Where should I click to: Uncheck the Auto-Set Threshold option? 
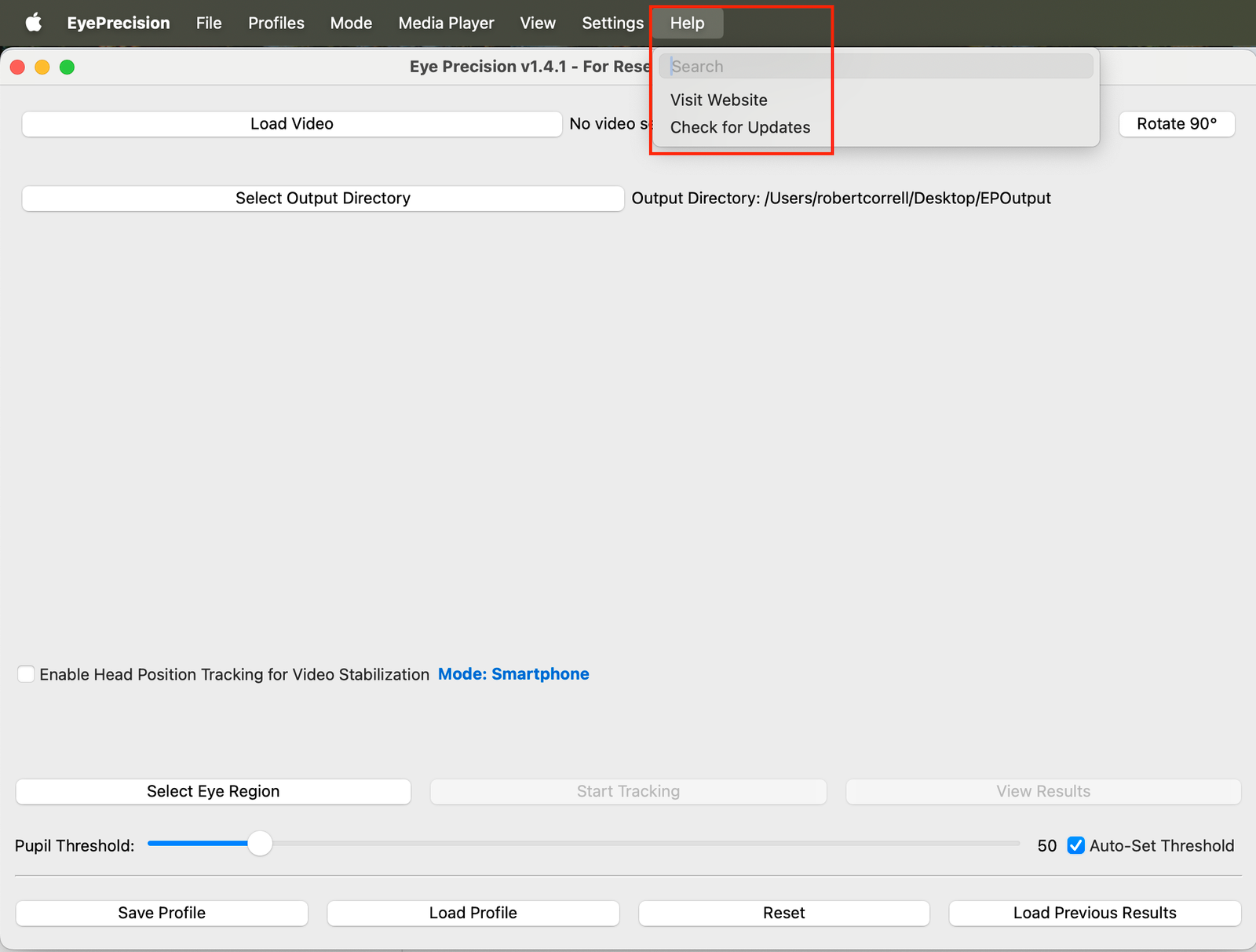pos(1075,845)
